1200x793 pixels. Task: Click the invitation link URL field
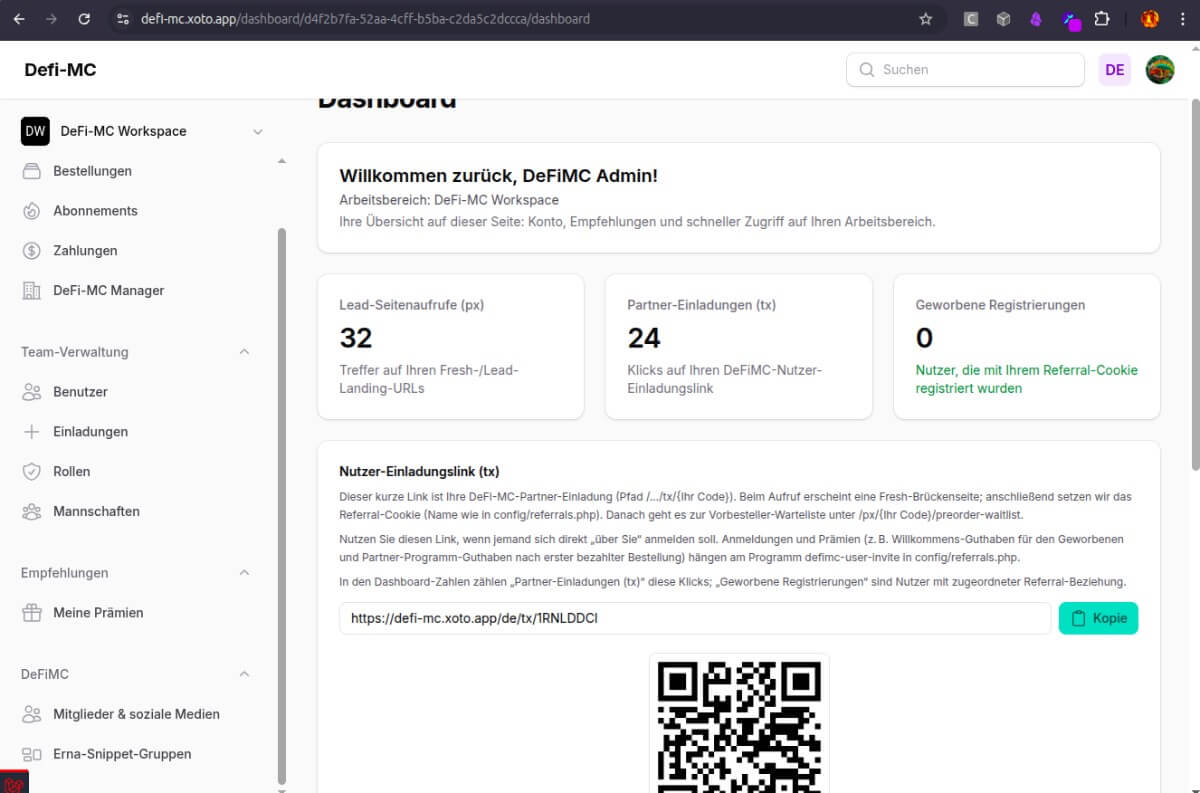[694, 618]
